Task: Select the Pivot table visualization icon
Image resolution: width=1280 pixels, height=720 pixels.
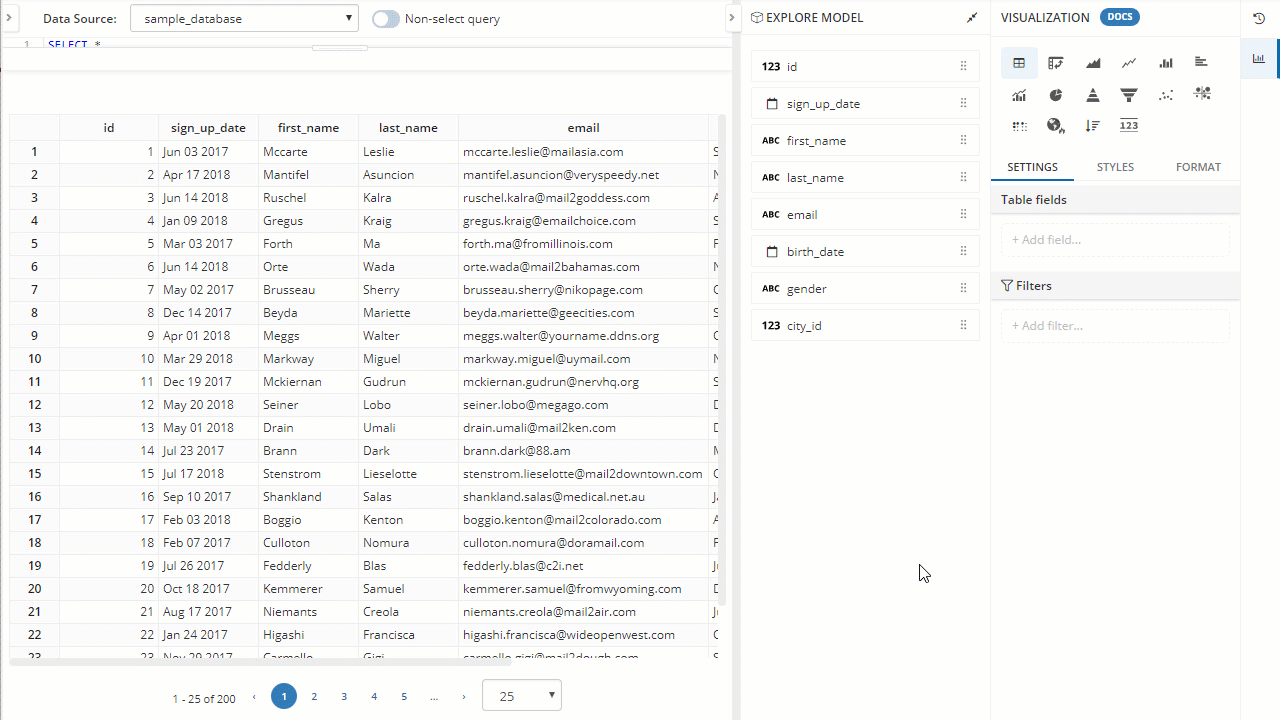Action: point(1056,63)
